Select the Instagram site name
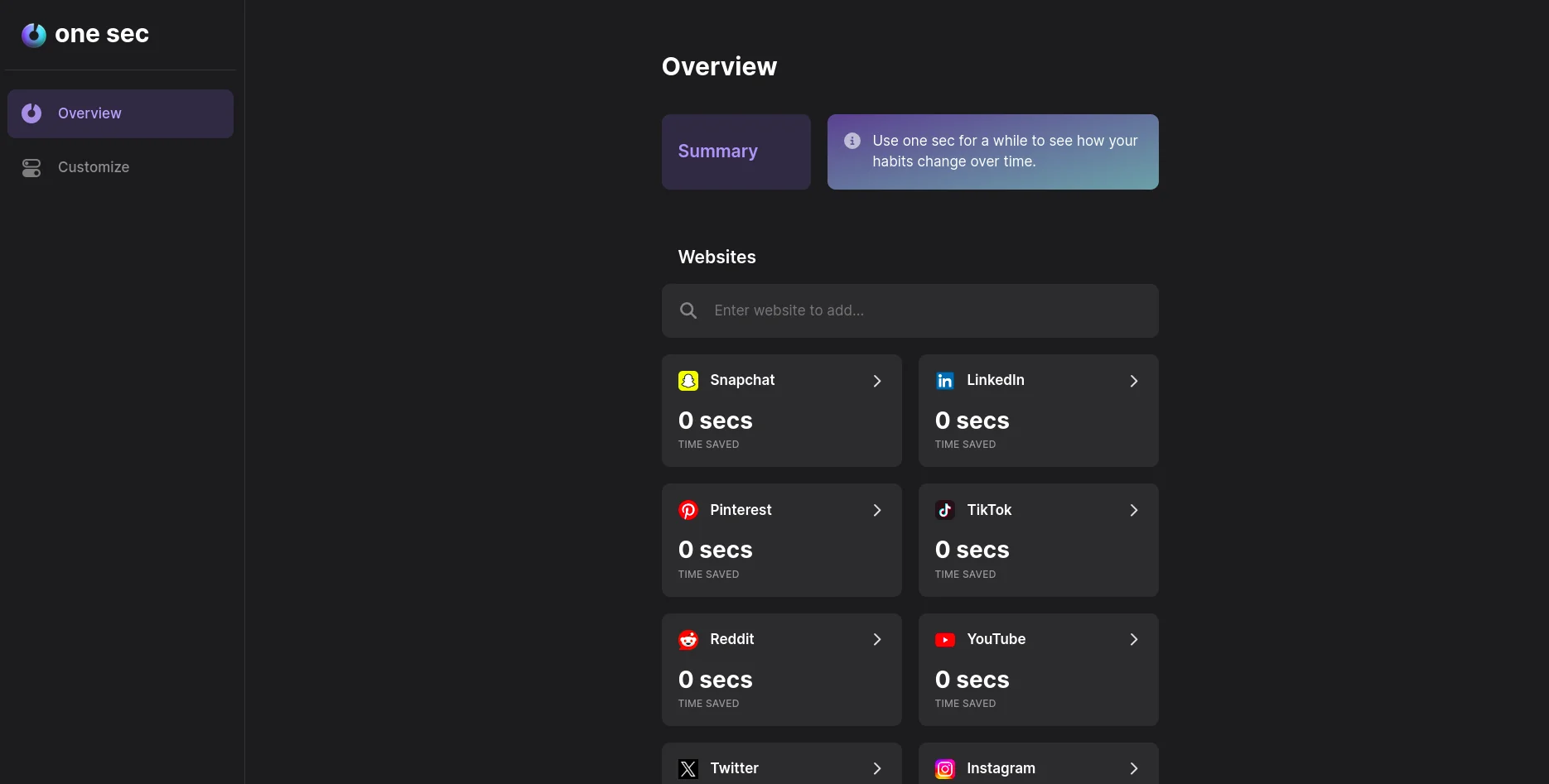Image resolution: width=1549 pixels, height=784 pixels. (x=1001, y=768)
